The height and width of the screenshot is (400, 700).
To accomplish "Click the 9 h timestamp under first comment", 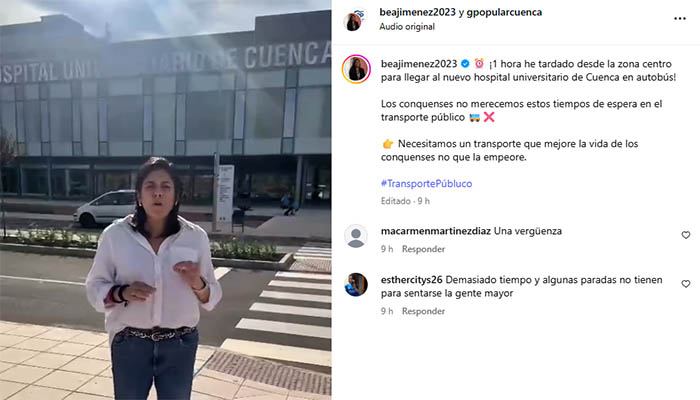I will [x=387, y=249].
